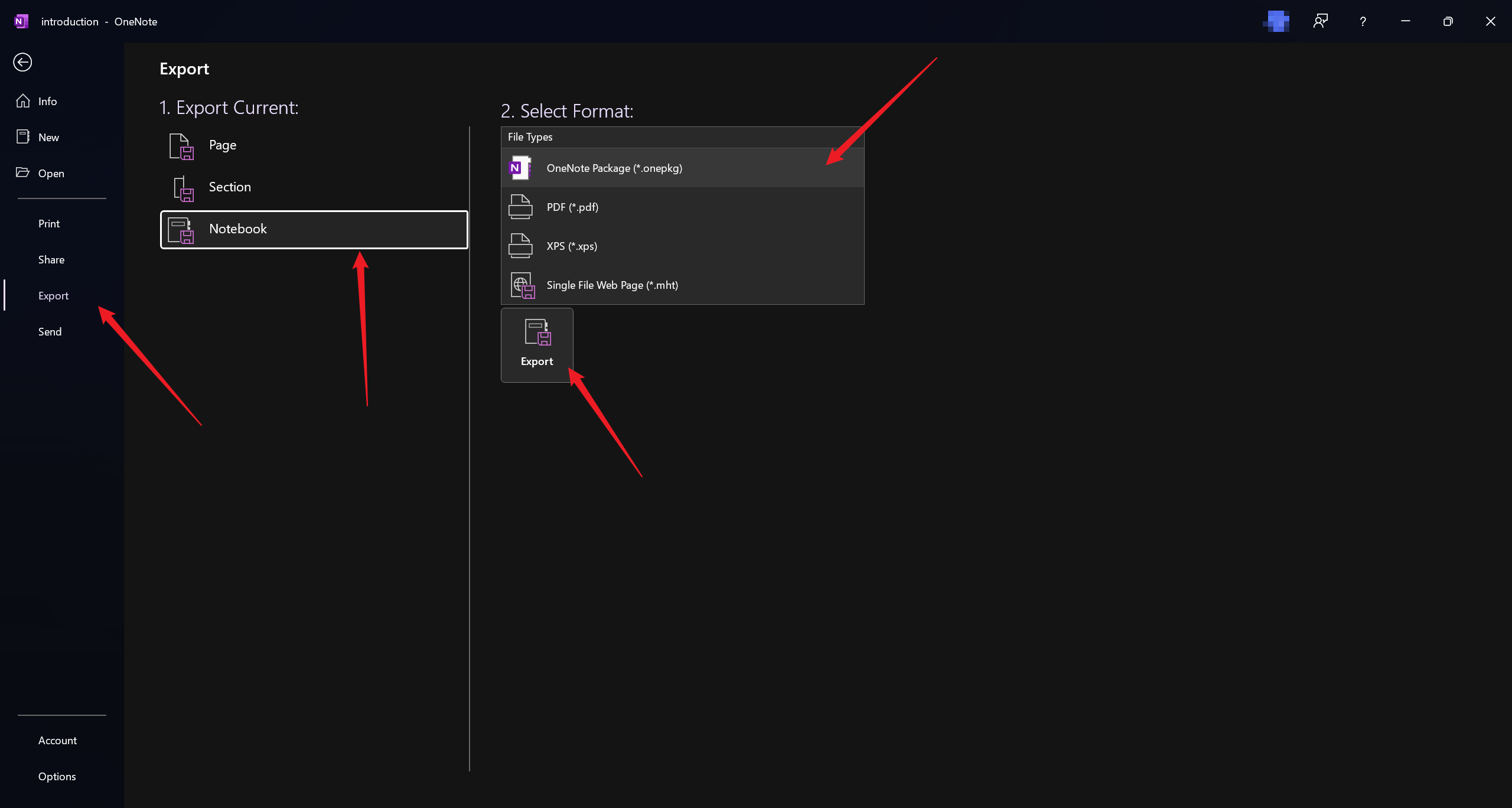Select Print in the sidebar
This screenshot has height=808, width=1512.
pyautogui.click(x=61, y=223)
